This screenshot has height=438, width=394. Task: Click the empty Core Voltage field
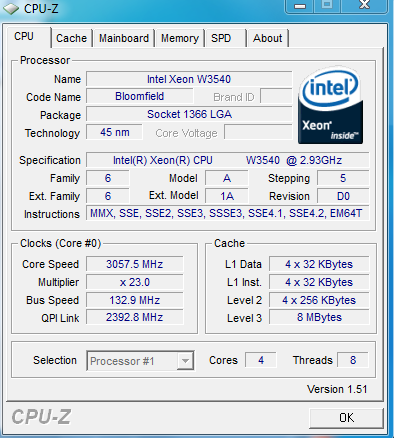click(x=258, y=132)
